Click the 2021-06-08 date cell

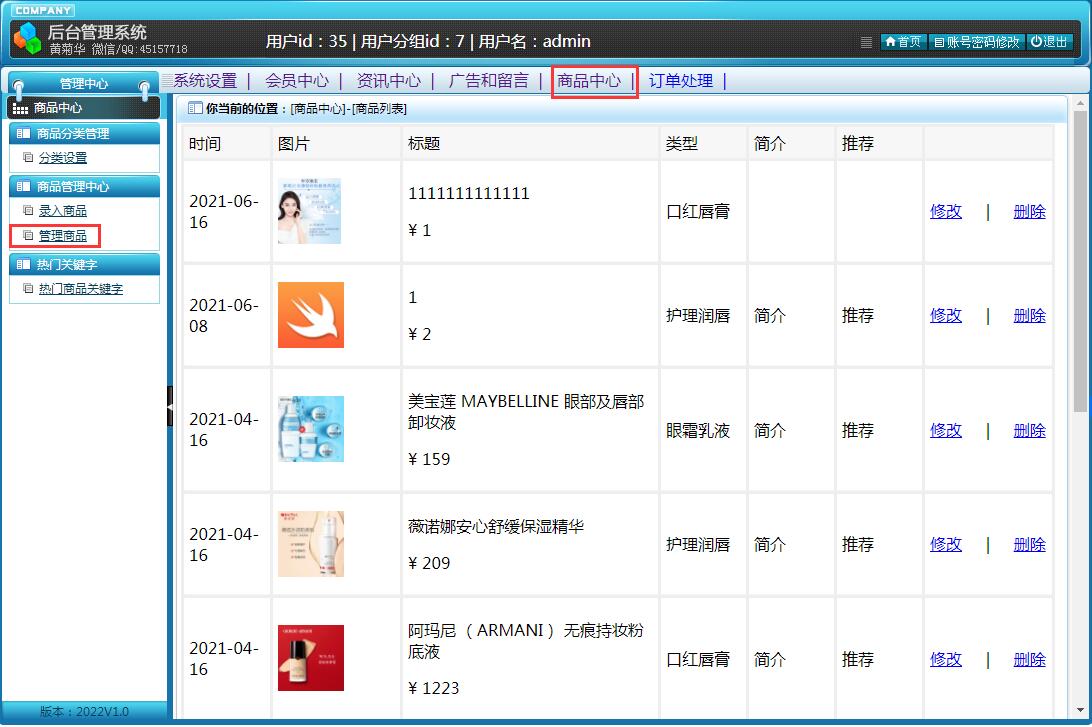(224, 316)
